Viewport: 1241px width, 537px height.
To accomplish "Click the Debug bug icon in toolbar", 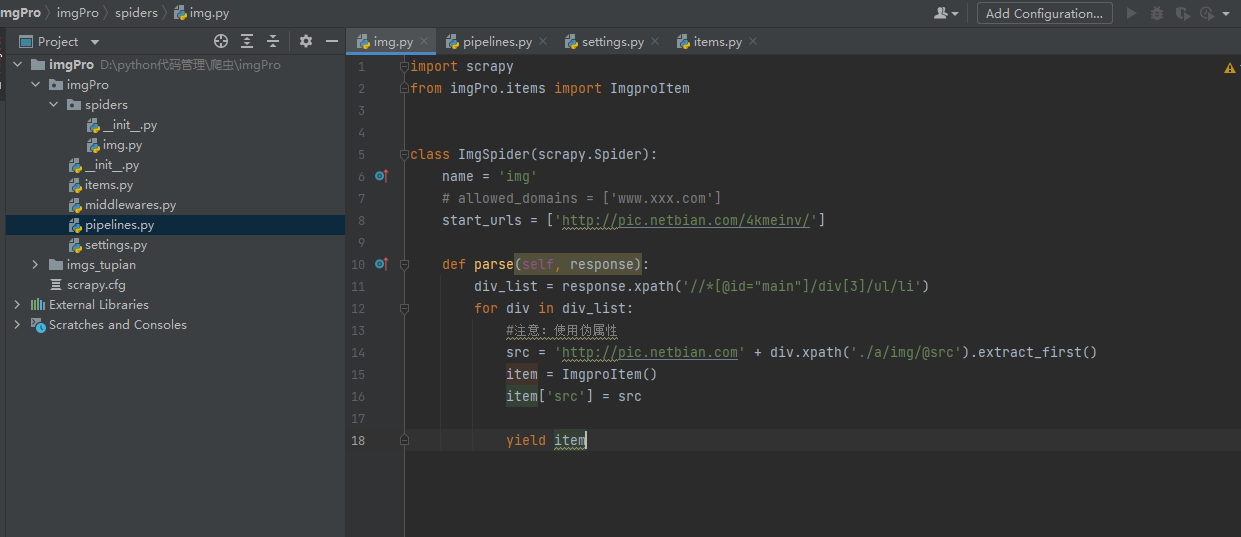I will pyautogui.click(x=1157, y=13).
